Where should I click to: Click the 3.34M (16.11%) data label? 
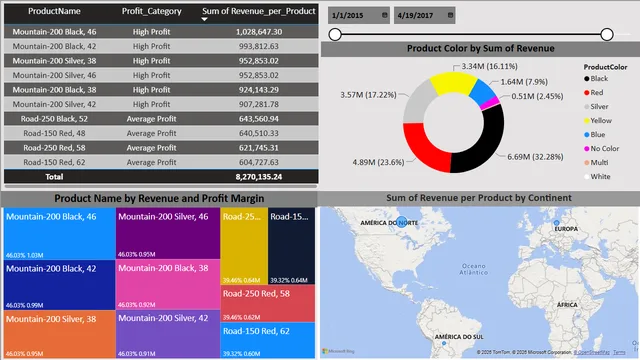tap(489, 66)
